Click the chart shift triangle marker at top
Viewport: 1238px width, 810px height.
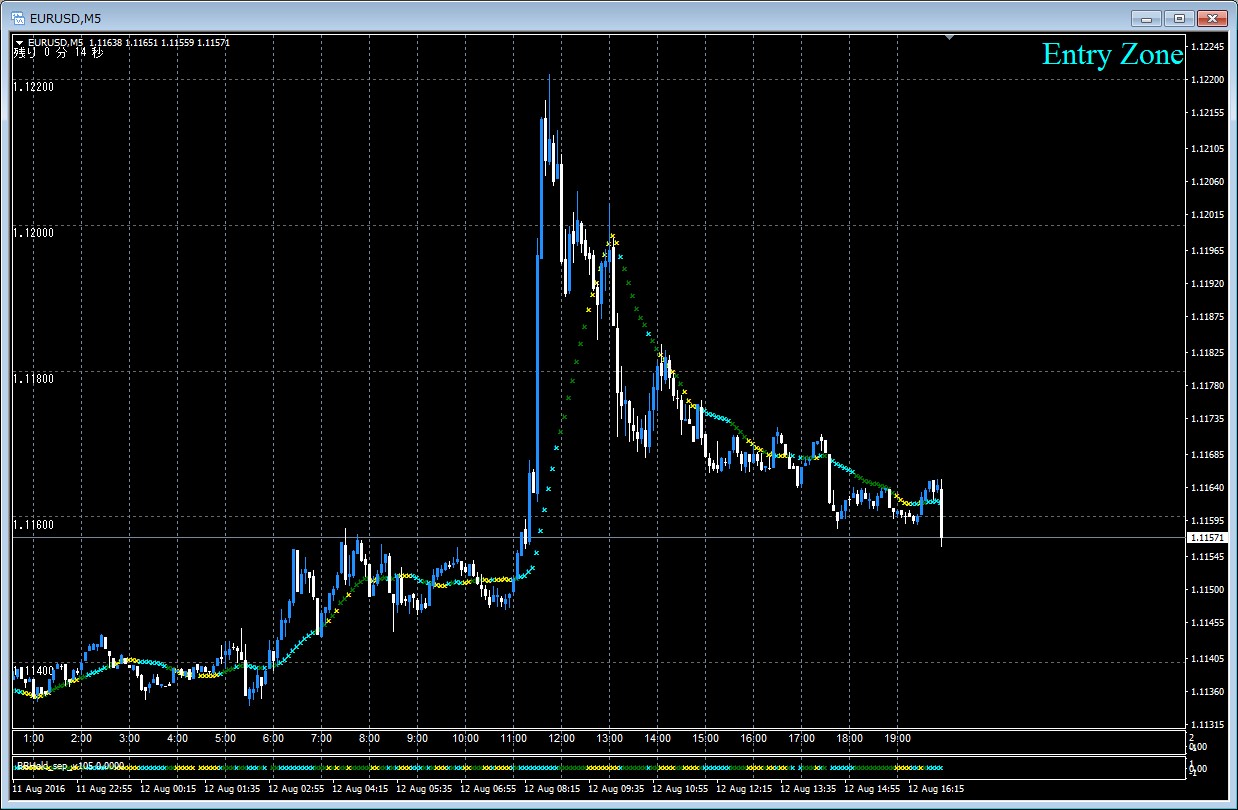[949, 37]
